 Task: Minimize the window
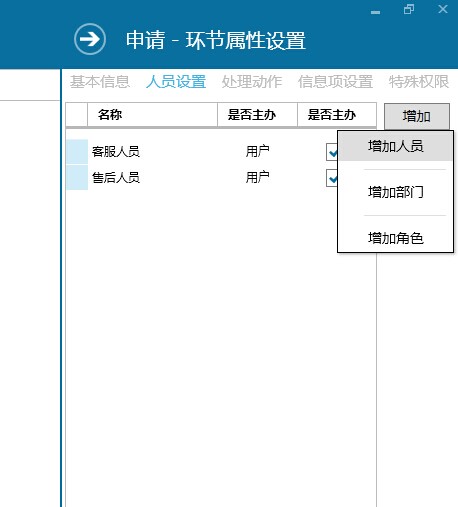pos(375,12)
